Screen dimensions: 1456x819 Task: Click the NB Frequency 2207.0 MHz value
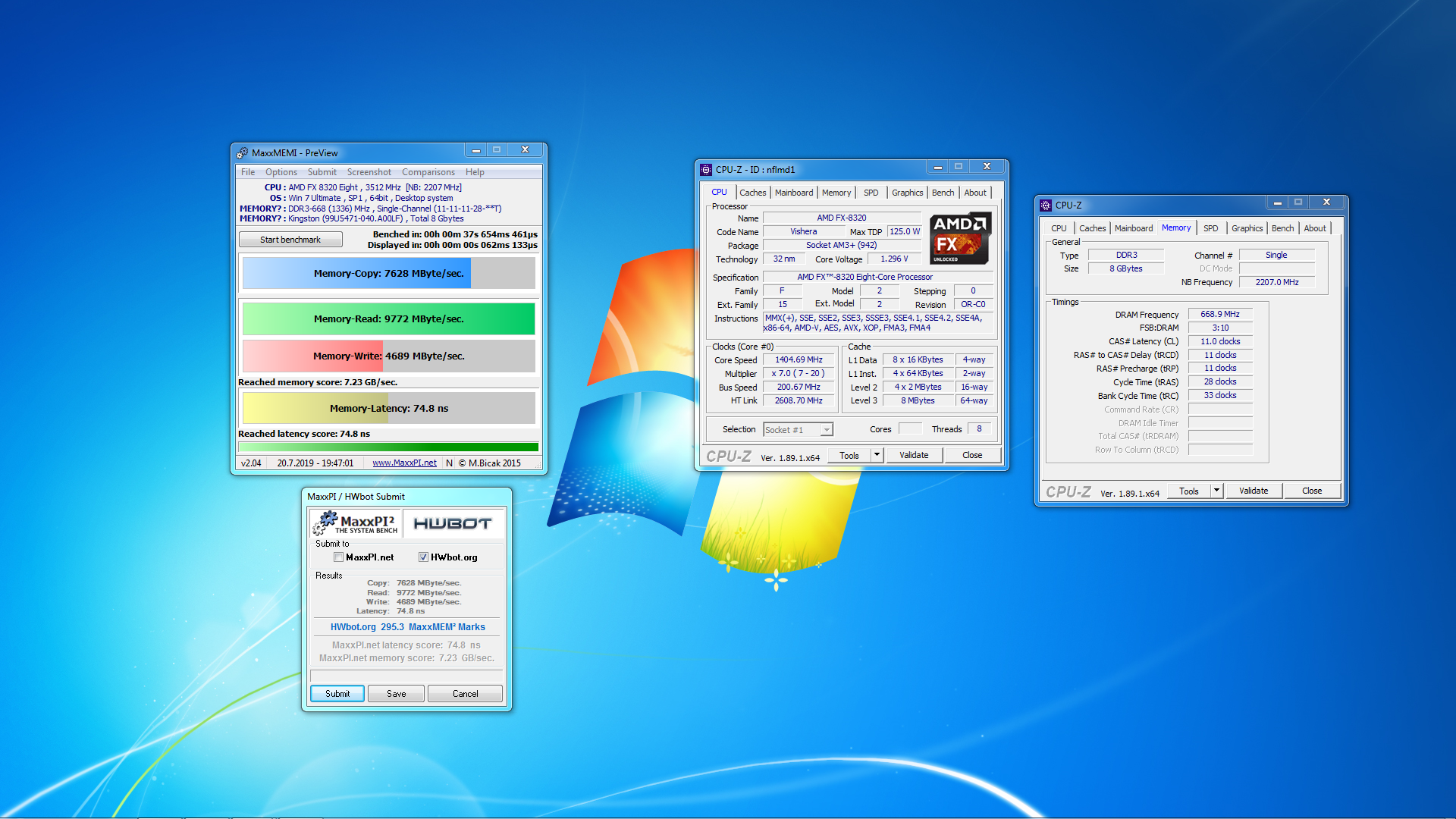click(1277, 282)
